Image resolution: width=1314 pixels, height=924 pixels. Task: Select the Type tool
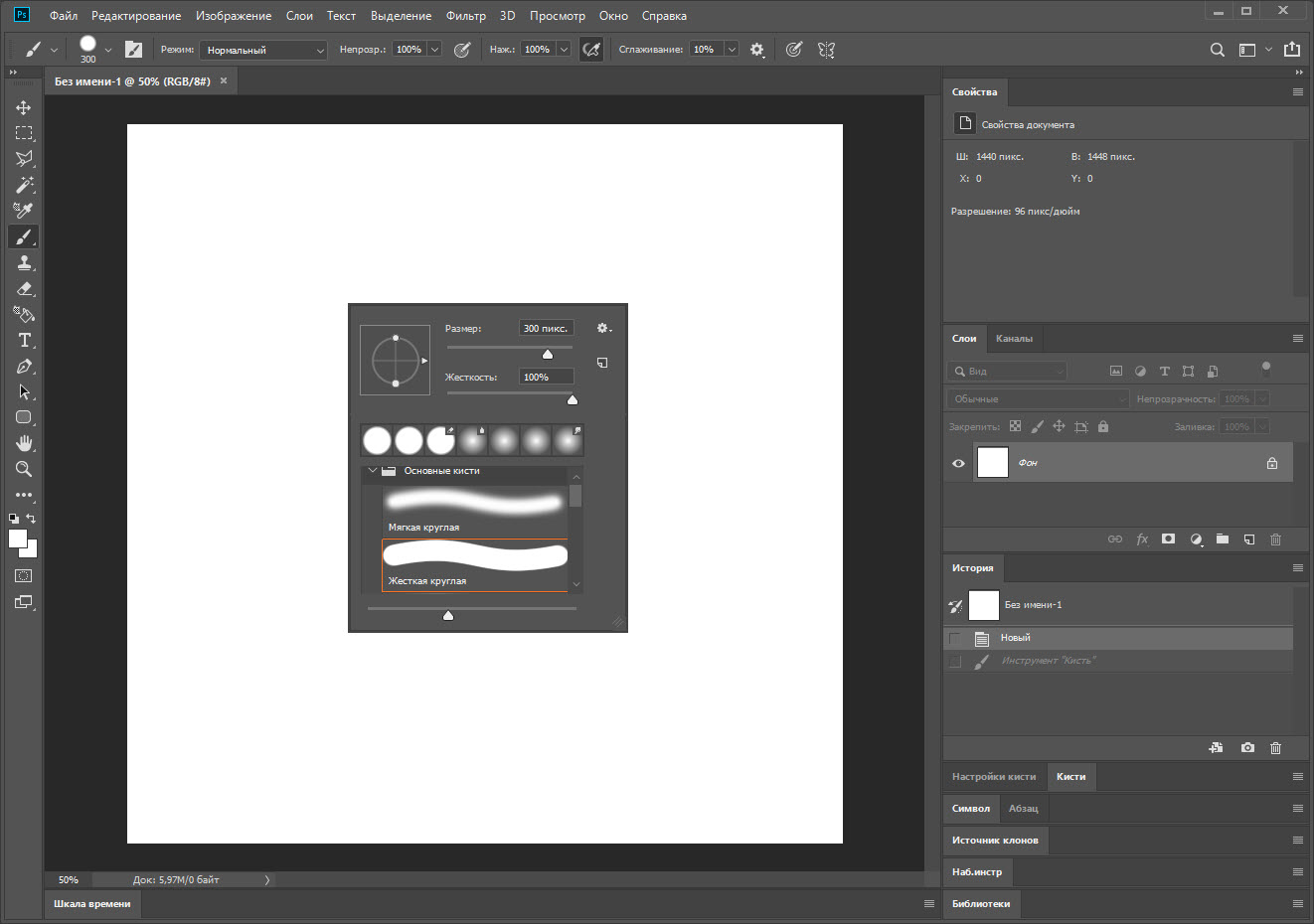click(24, 340)
